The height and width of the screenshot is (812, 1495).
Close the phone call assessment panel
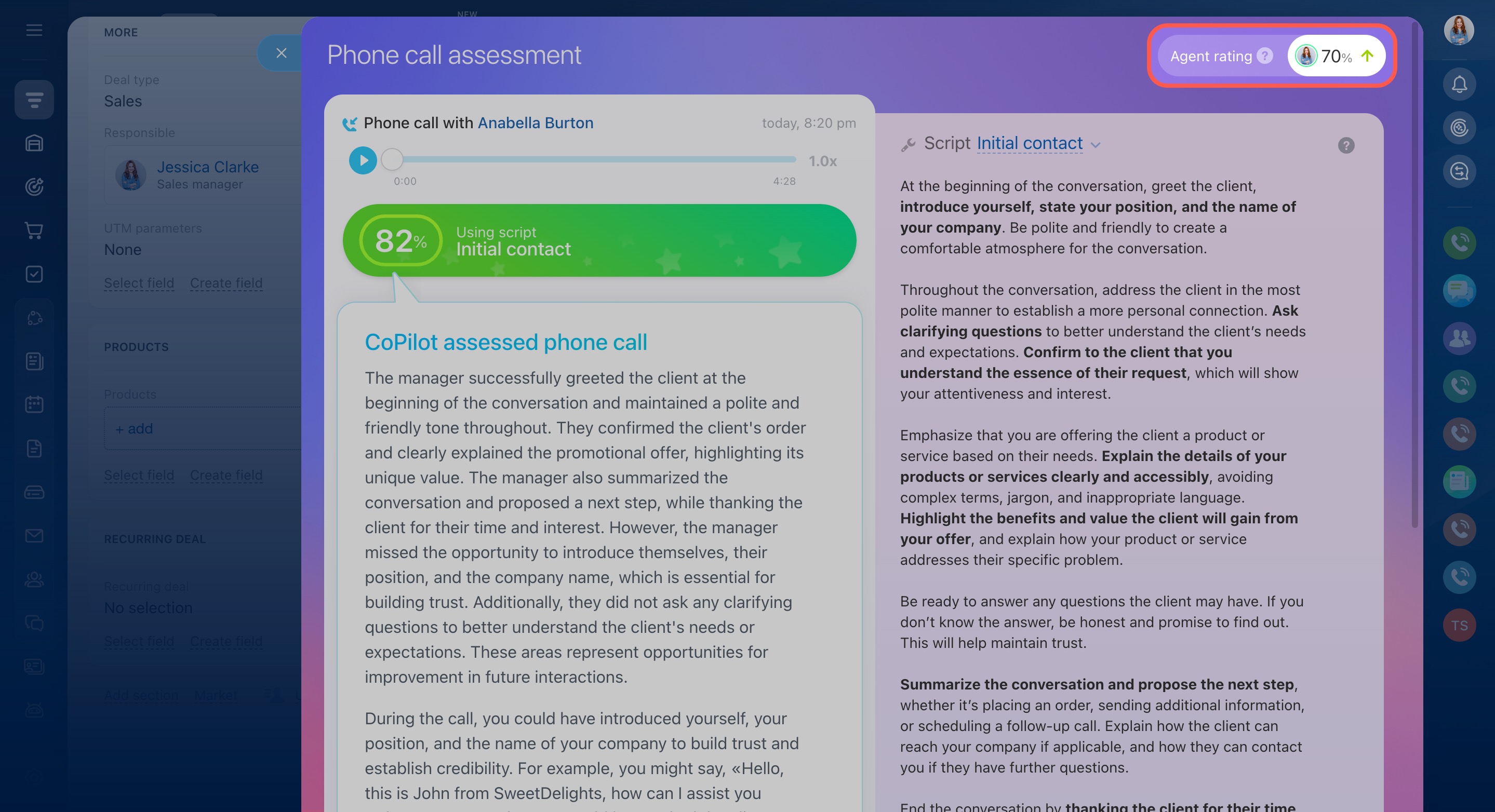pos(282,53)
